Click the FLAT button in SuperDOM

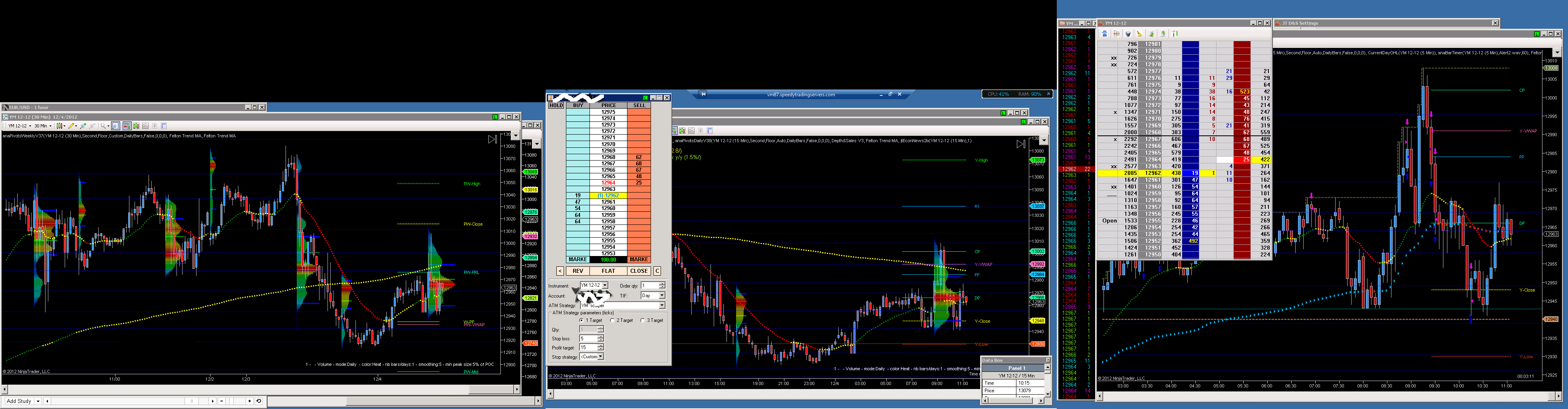pos(608,271)
